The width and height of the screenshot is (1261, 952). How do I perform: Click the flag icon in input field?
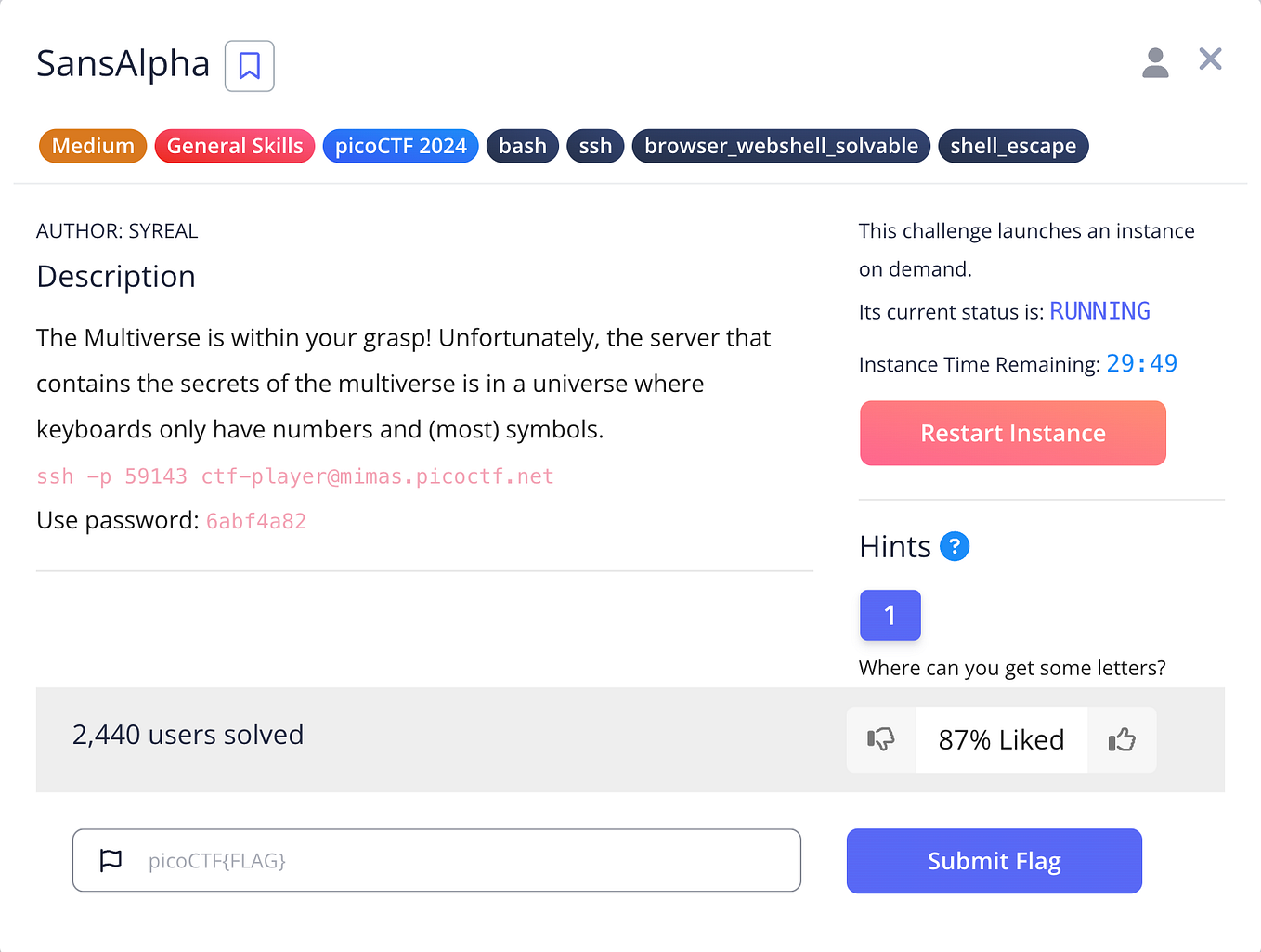click(110, 860)
